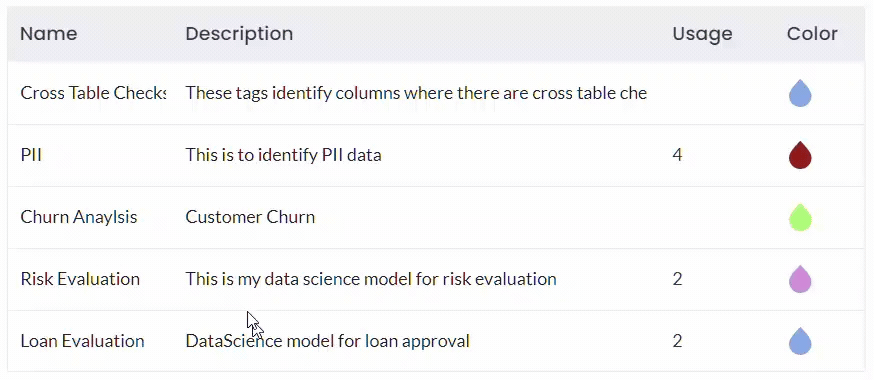The height and width of the screenshot is (380, 874).
Task: Click the Loan Evaluation usage count 2
Action: pos(677,341)
